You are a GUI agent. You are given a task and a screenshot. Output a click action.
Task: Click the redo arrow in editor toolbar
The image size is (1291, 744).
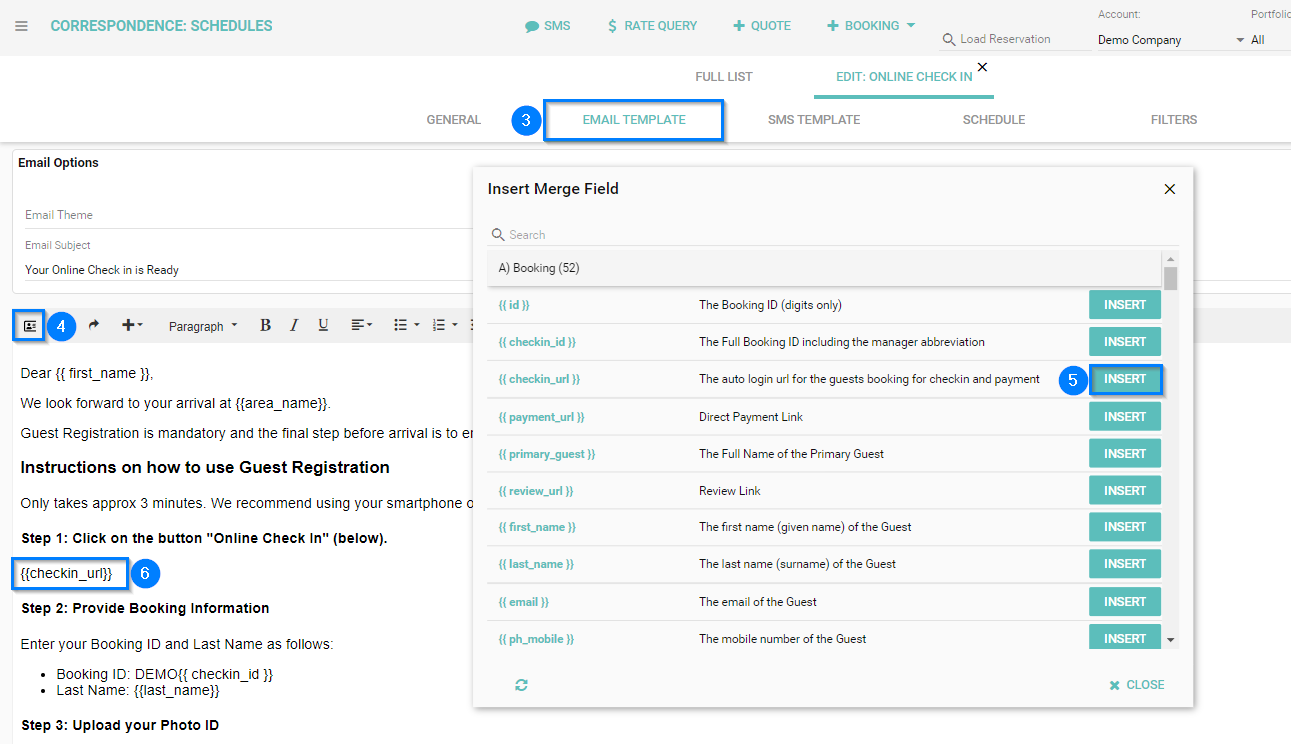tap(94, 325)
